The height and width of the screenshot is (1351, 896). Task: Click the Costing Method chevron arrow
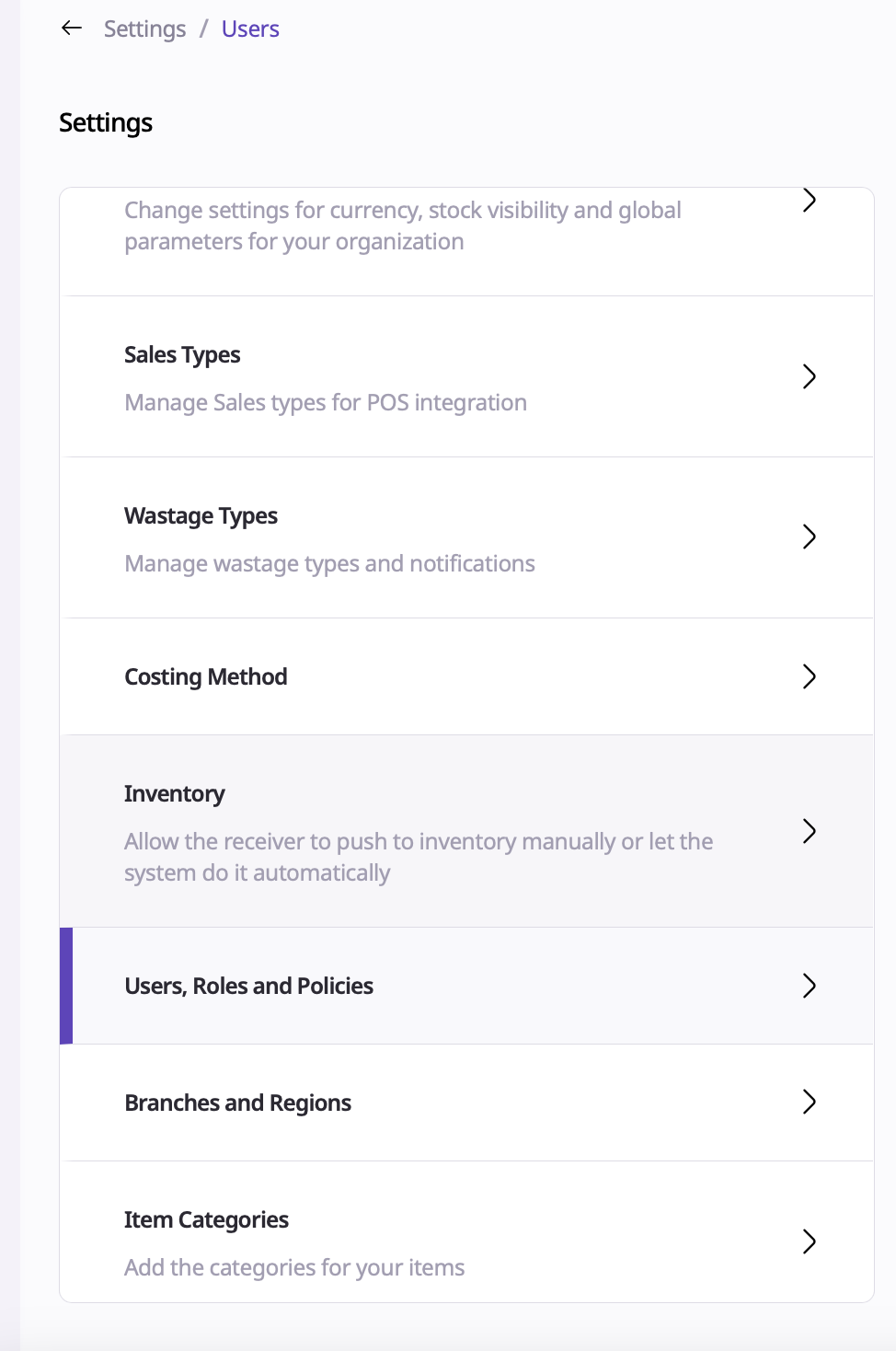810,676
